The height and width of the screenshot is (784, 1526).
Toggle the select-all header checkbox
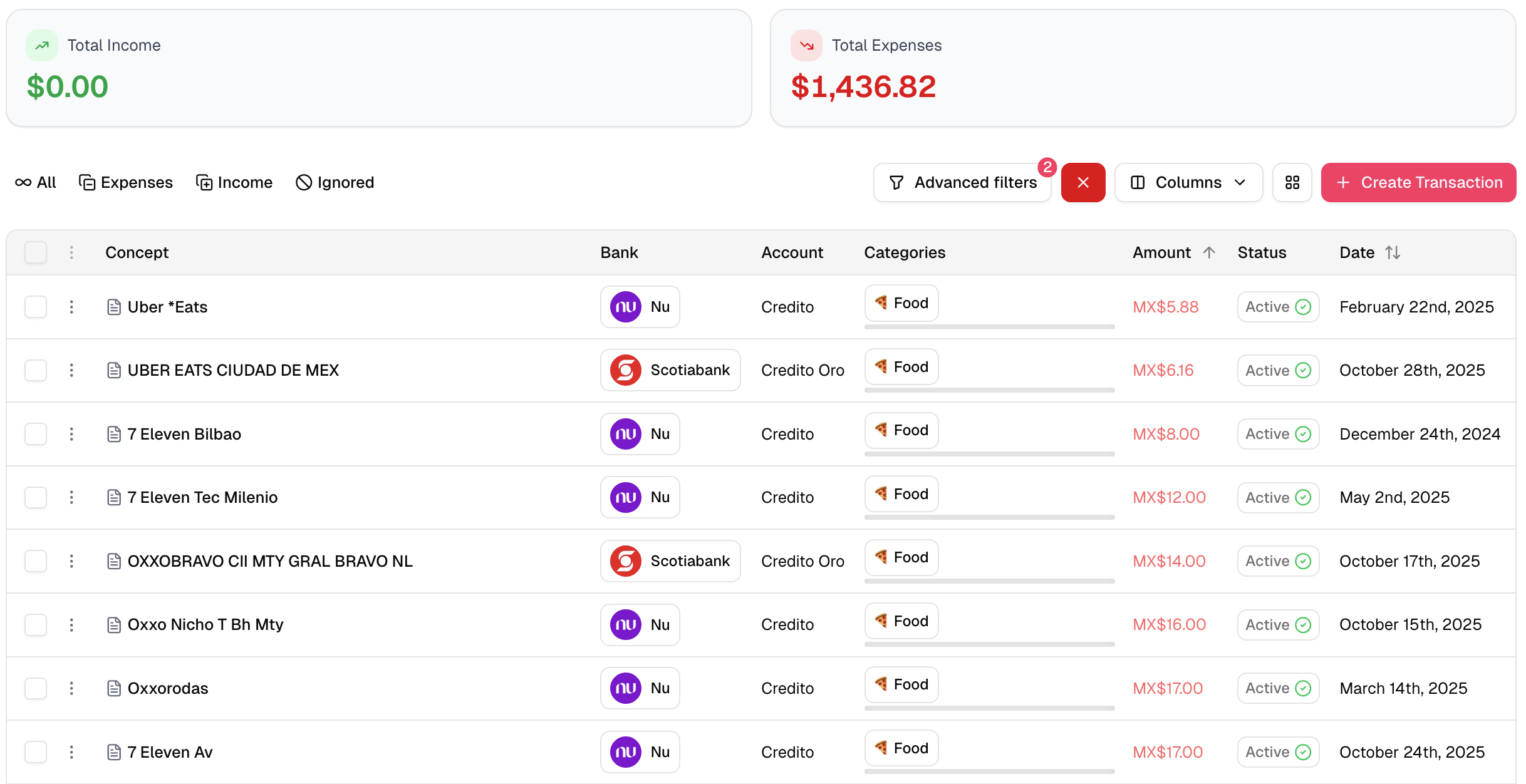[36, 252]
